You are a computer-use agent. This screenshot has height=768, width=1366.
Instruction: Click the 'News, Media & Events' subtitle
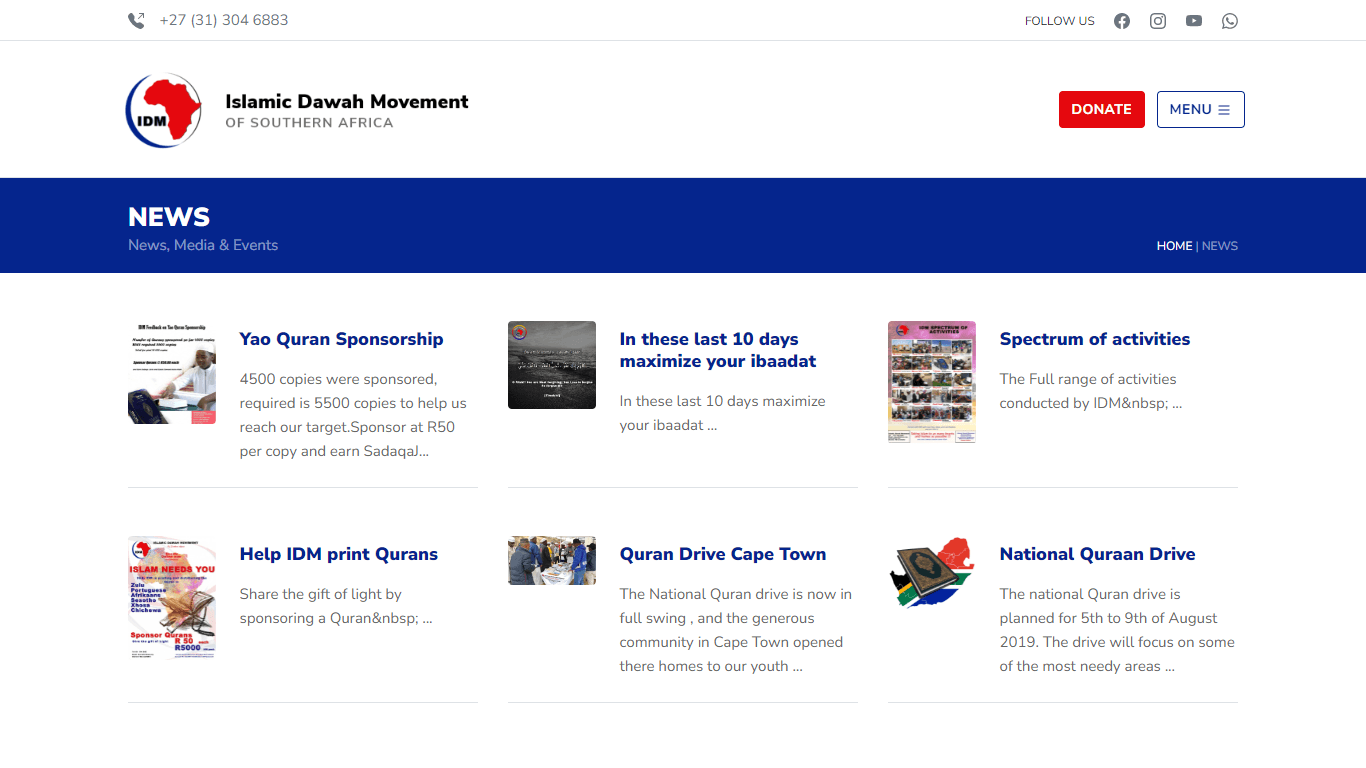click(203, 245)
